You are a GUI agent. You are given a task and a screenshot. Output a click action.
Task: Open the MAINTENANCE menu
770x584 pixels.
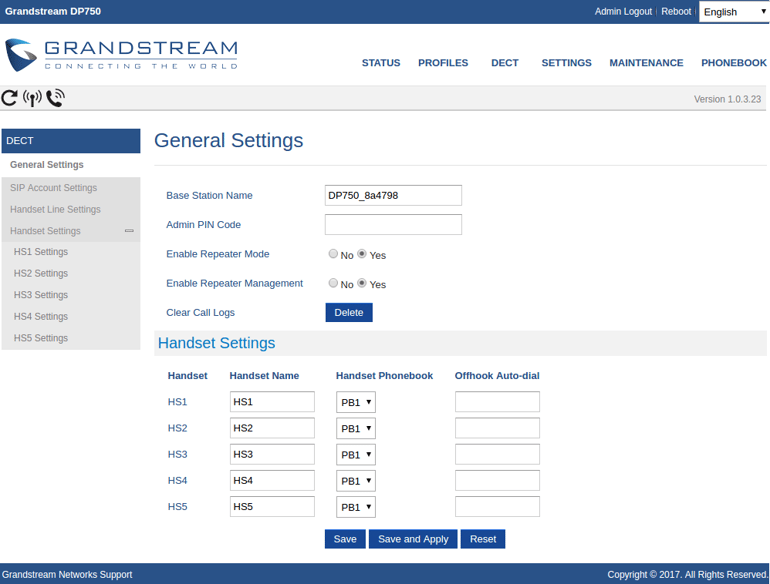point(646,63)
